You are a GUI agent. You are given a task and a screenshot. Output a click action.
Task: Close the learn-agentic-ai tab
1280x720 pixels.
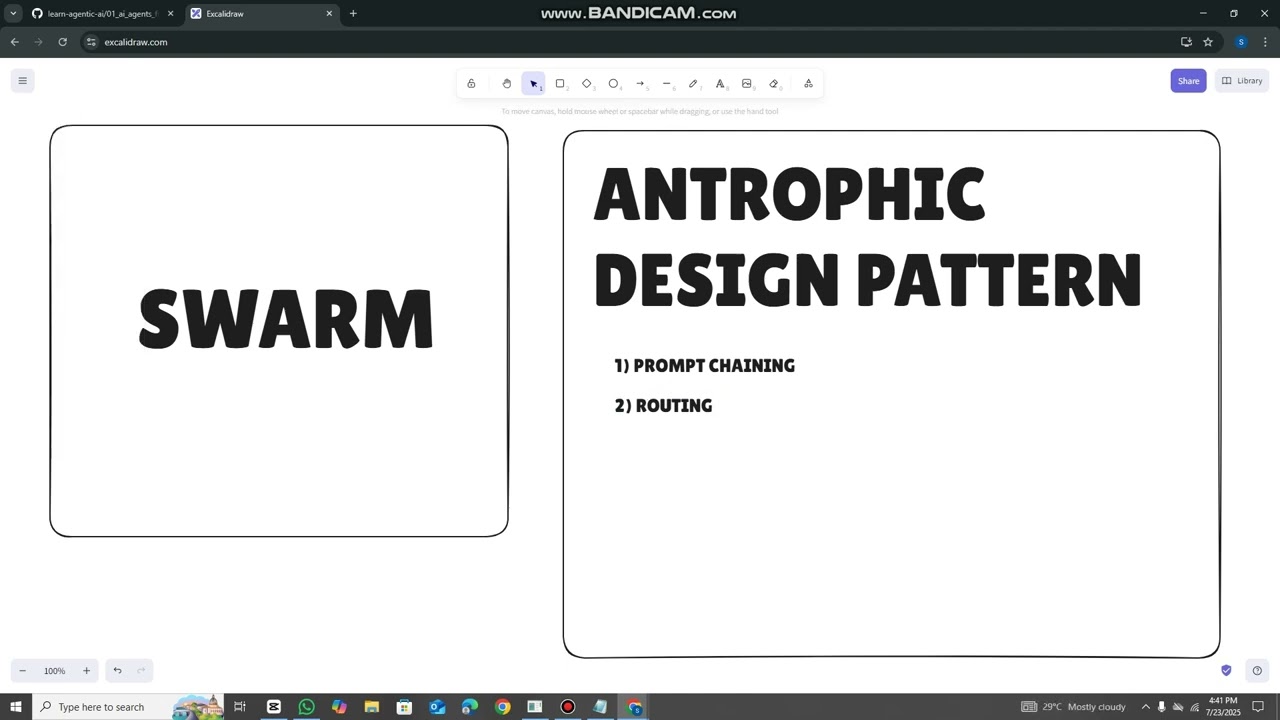coord(170,14)
